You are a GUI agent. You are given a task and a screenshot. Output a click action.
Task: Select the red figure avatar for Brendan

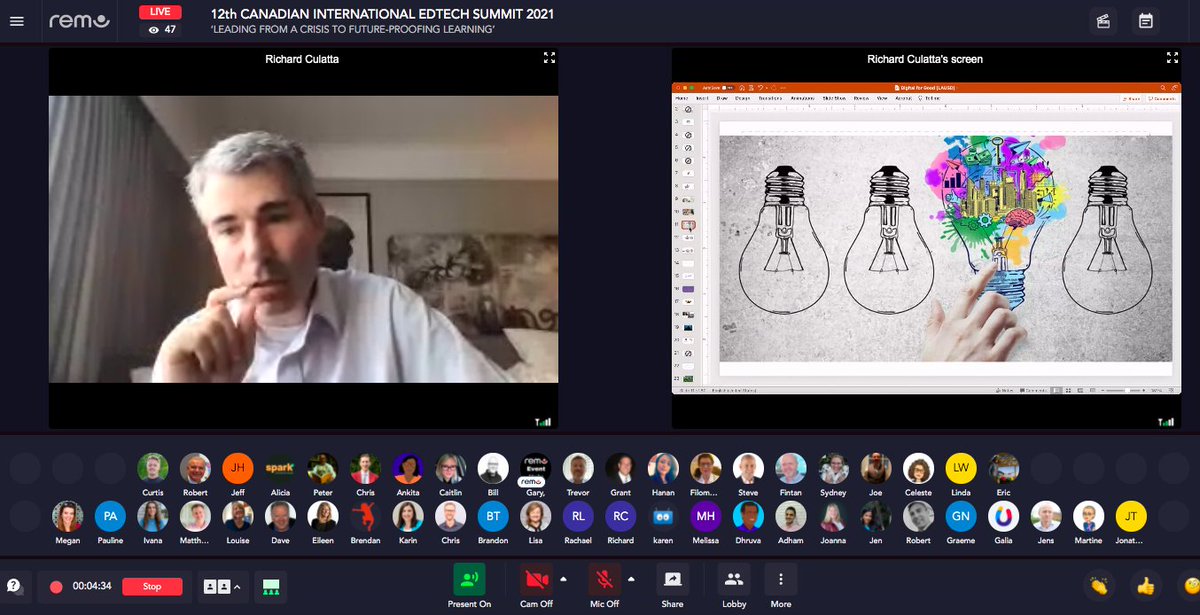pyautogui.click(x=365, y=516)
